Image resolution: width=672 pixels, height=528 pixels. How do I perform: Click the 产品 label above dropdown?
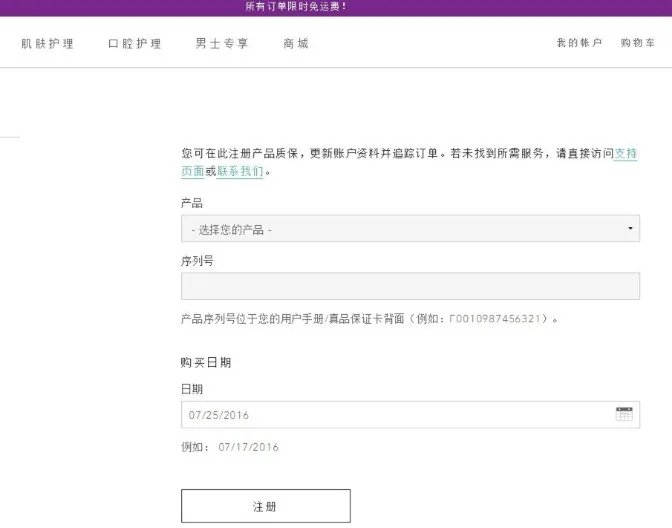point(192,203)
